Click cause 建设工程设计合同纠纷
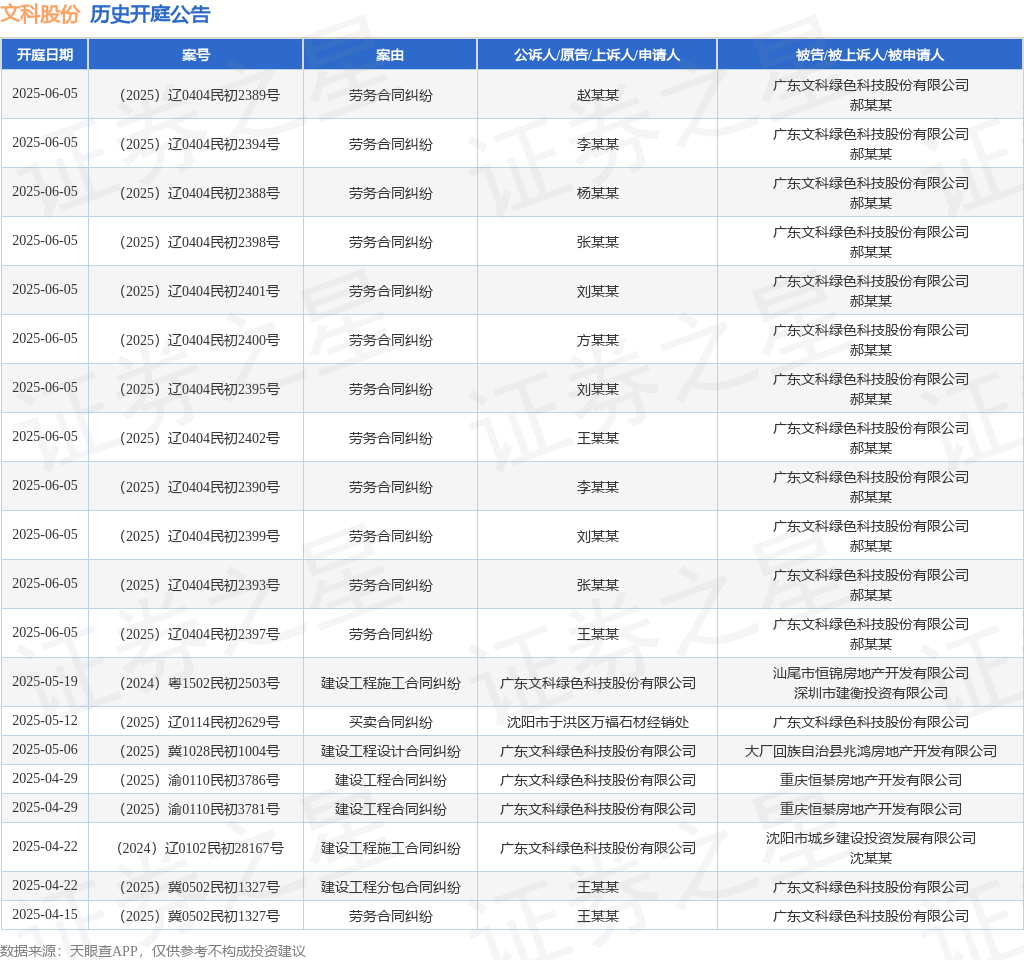The image size is (1024, 960). click(x=391, y=751)
